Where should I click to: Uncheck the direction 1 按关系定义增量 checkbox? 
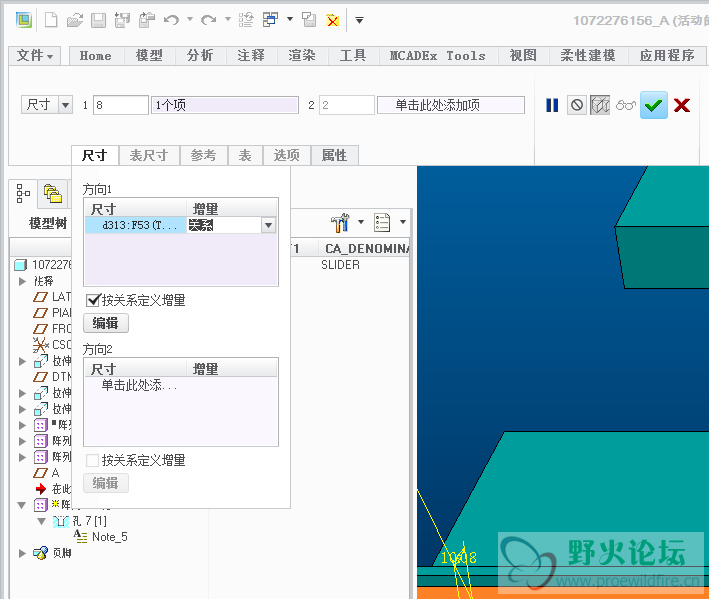tap(93, 300)
